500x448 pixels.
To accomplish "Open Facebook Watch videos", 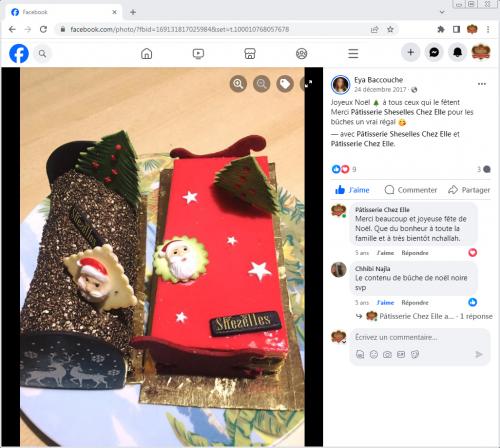I will [198, 54].
